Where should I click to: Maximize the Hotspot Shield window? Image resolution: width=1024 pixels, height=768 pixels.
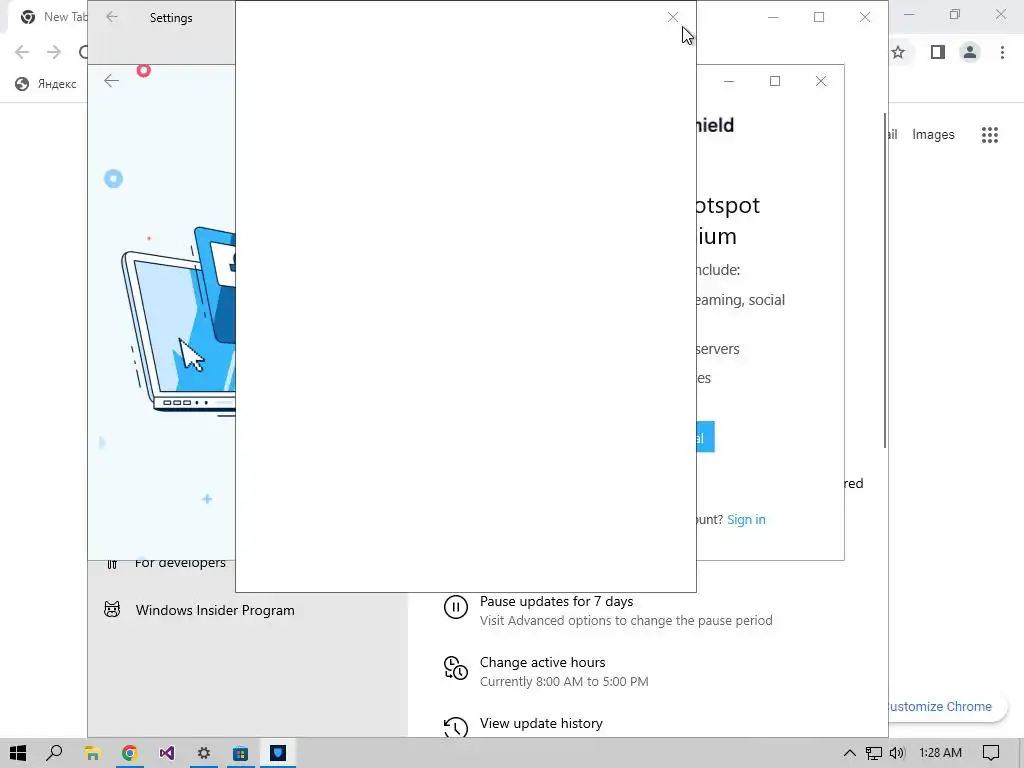pyautogui.click(x=775, y=81)
